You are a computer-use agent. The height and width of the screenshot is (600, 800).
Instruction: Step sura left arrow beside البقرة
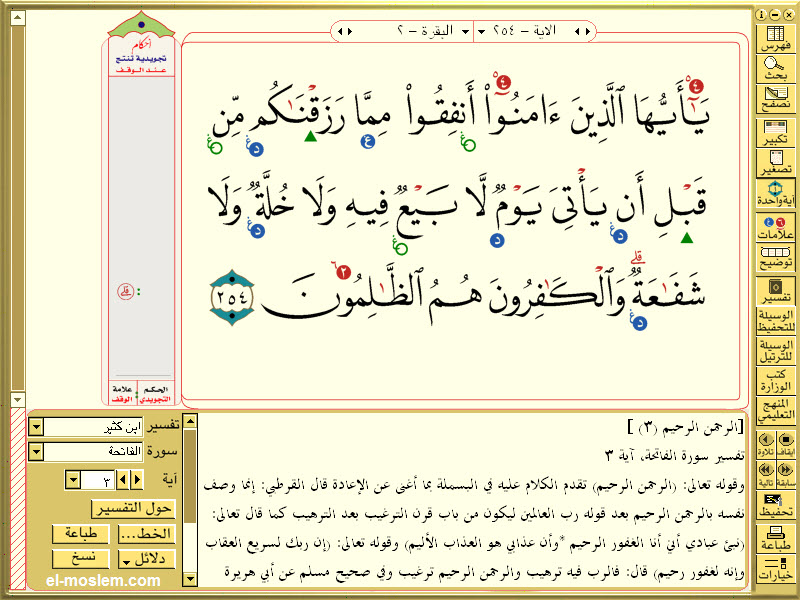coord(340,32)
